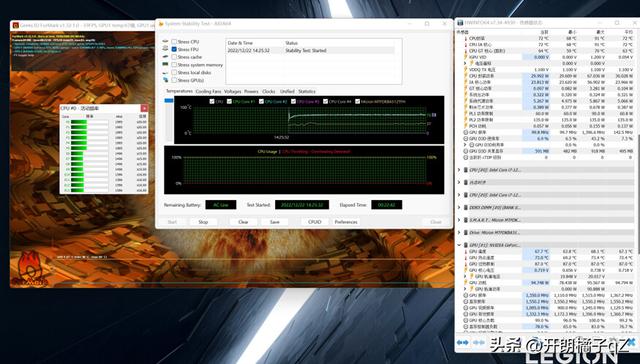Click the HWiNFO64 title bar icon
The height and width of the screenshot is (364, 640).
click(460, 23)
